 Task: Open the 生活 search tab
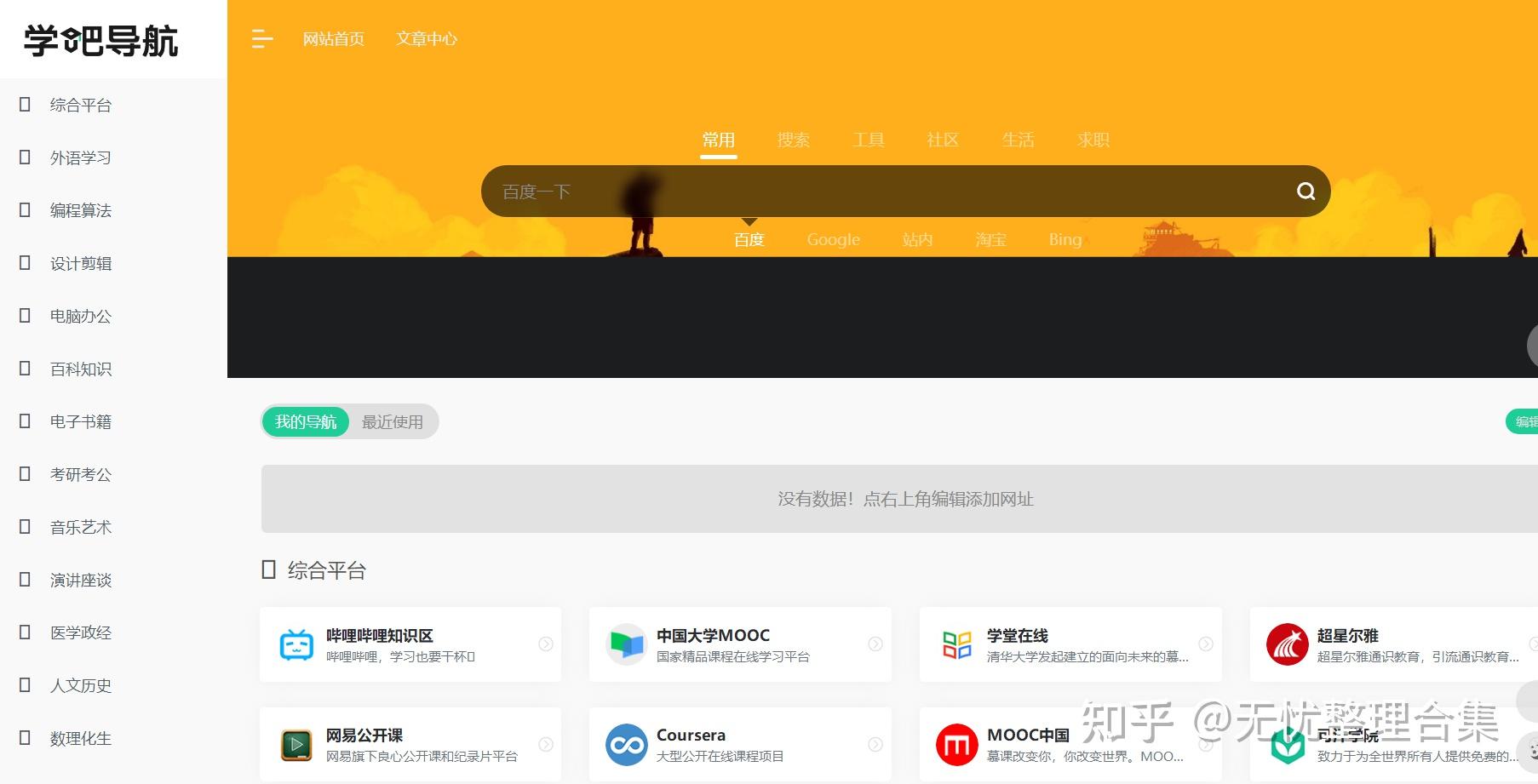(1018, 140)
